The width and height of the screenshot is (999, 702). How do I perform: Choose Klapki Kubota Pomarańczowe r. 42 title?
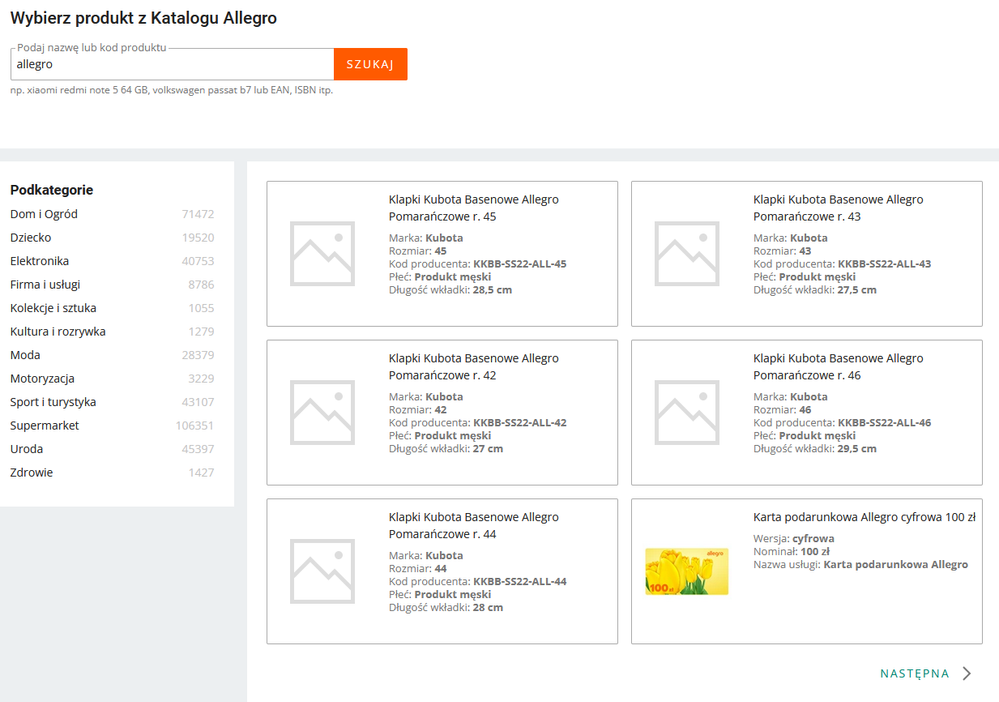coord(473,367)
